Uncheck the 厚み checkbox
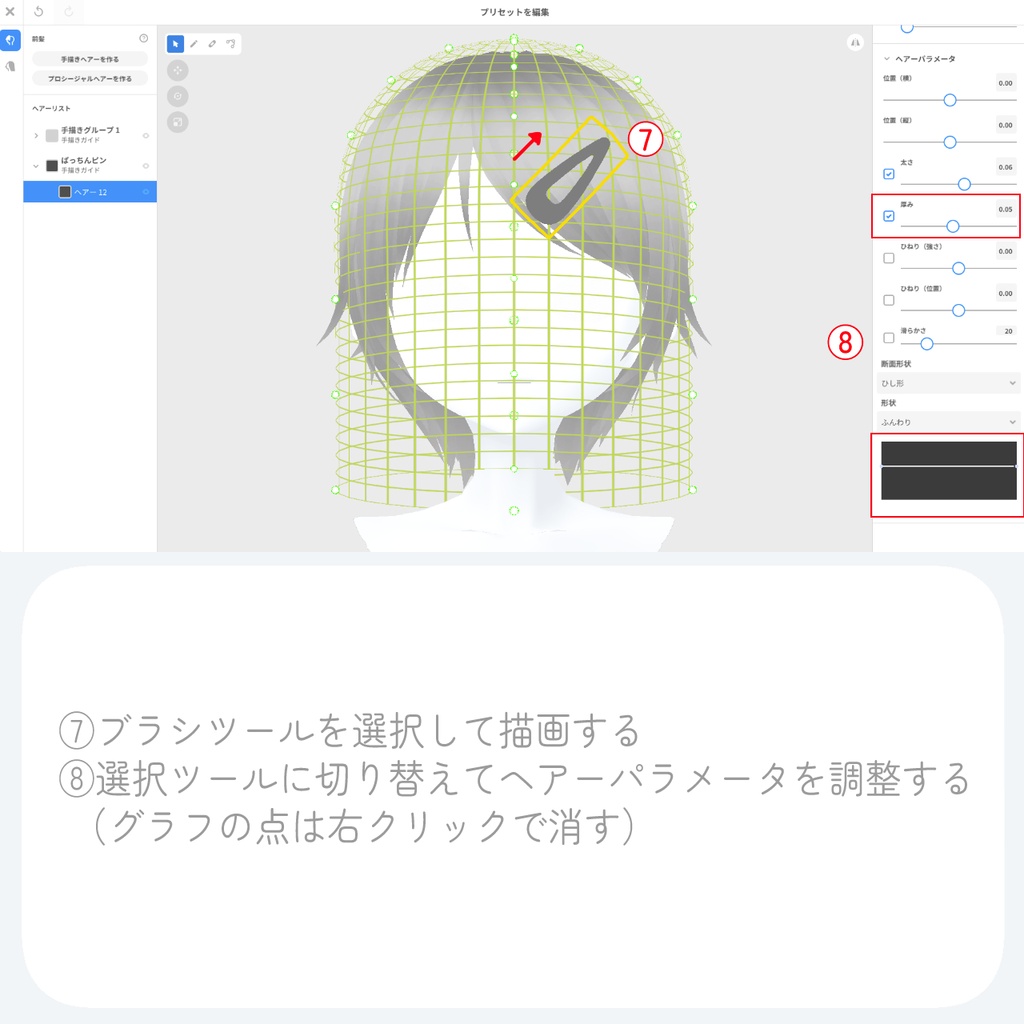 (889, 216)
